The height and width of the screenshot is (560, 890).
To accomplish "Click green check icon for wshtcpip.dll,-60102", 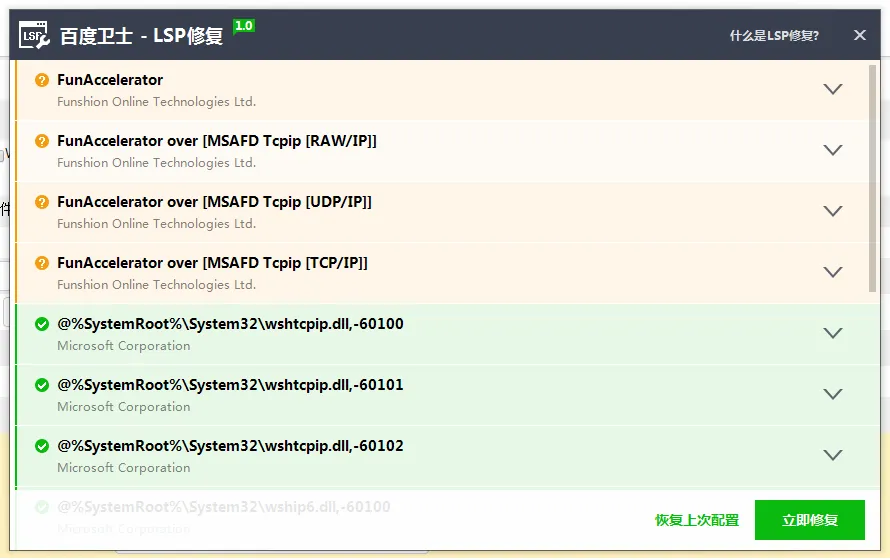I will (x=42, y=446).
